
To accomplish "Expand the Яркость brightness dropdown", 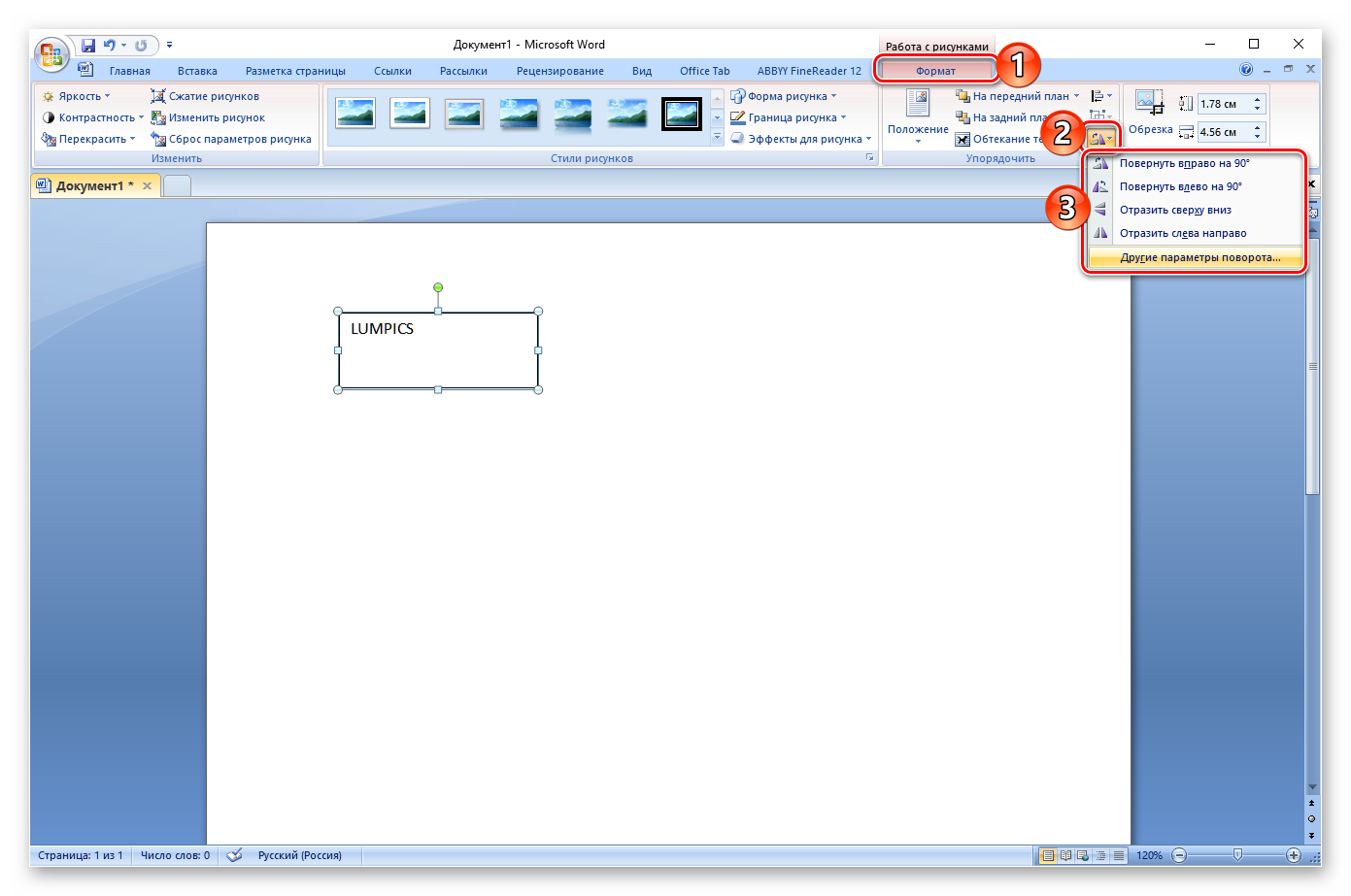I will pos(78,96).
